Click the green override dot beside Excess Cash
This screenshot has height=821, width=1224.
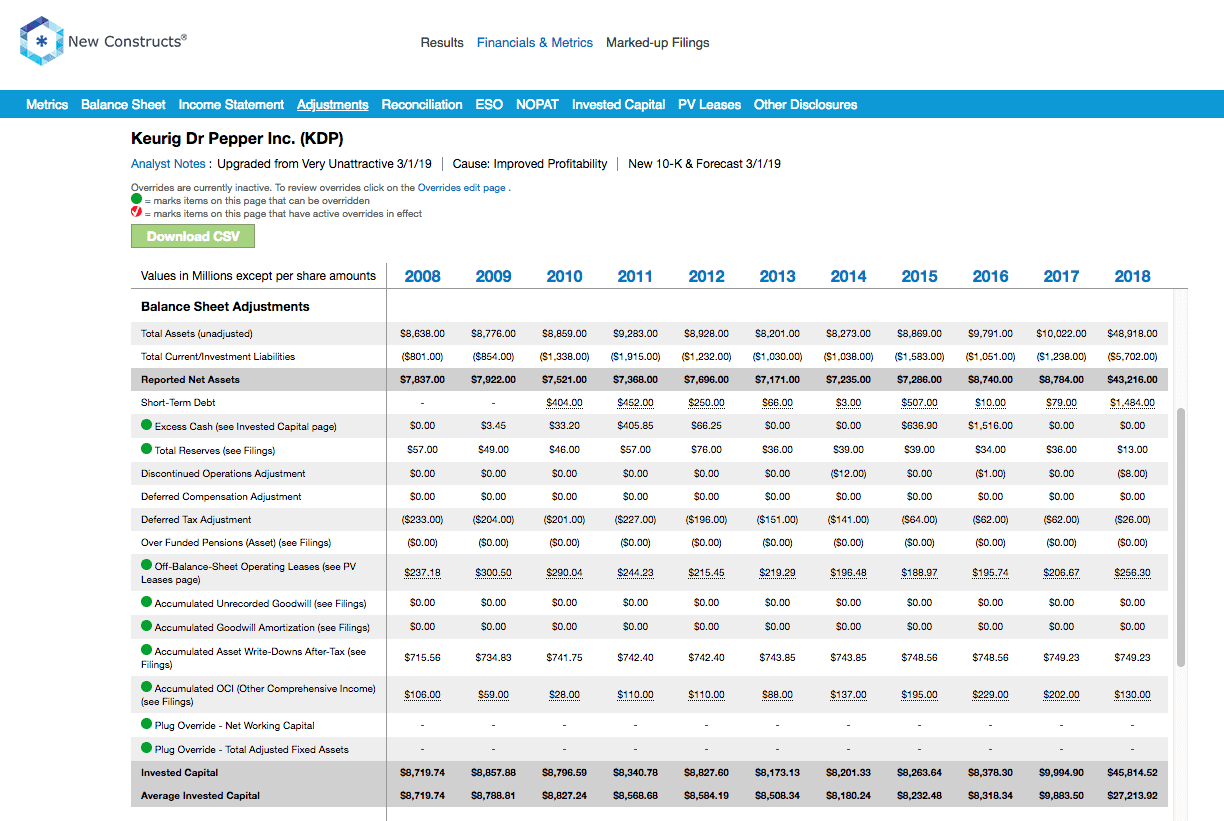click(x=147, y=426)
